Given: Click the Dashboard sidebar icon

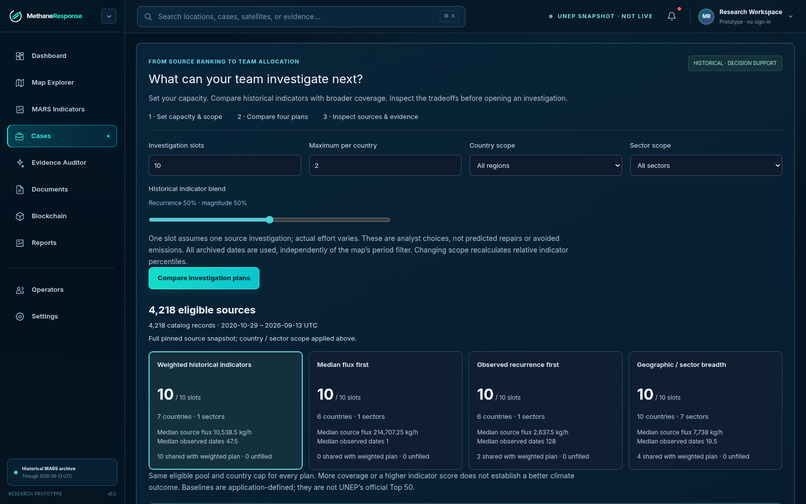Looking at the screenshot, I should [20, 56].
